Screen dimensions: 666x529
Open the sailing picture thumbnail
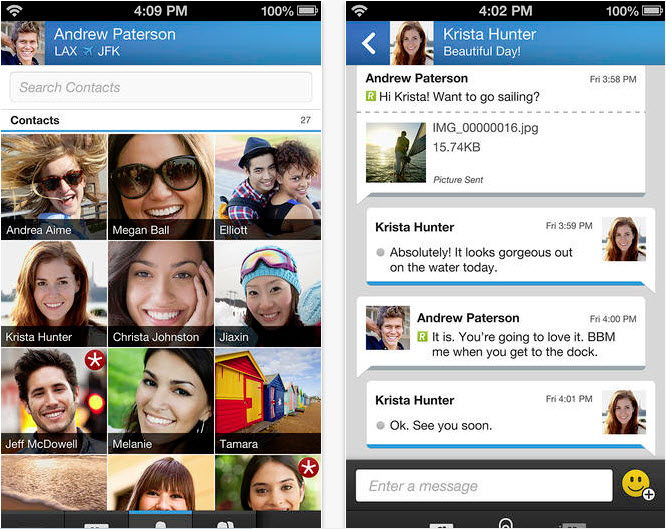pos(396,153)
